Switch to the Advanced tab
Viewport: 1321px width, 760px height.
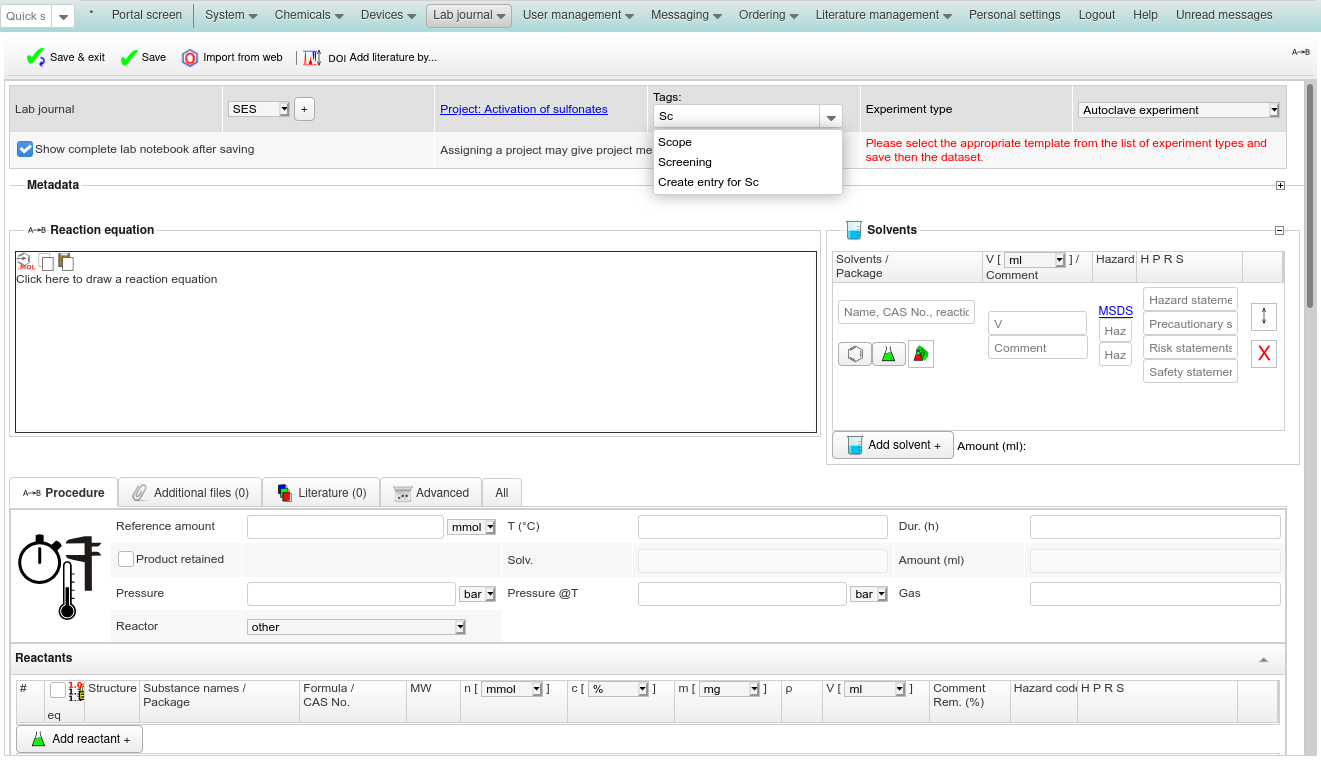pyautogui.click(x=431, y=492)
